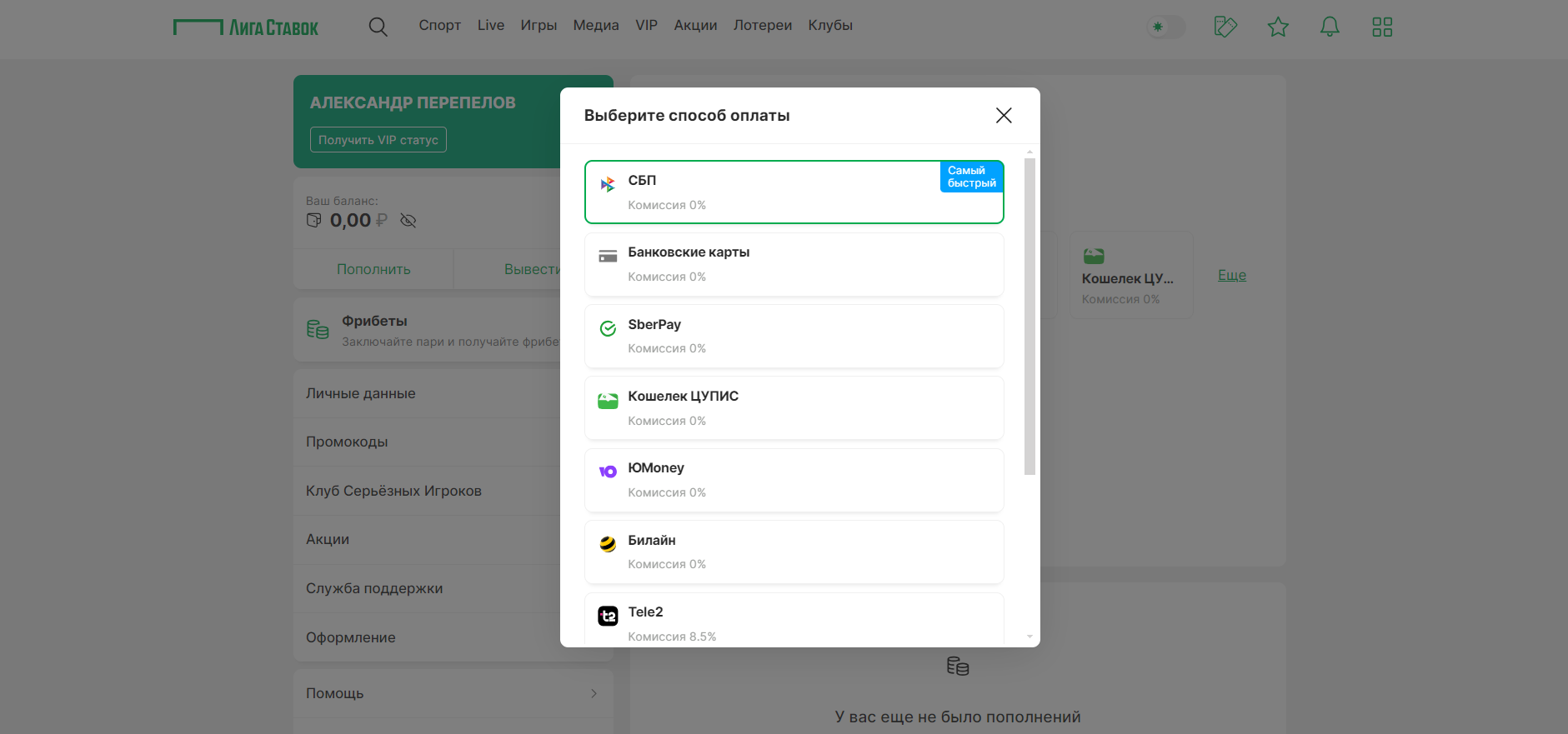Click the Получить VIP статус button

[x=378, y=140]
